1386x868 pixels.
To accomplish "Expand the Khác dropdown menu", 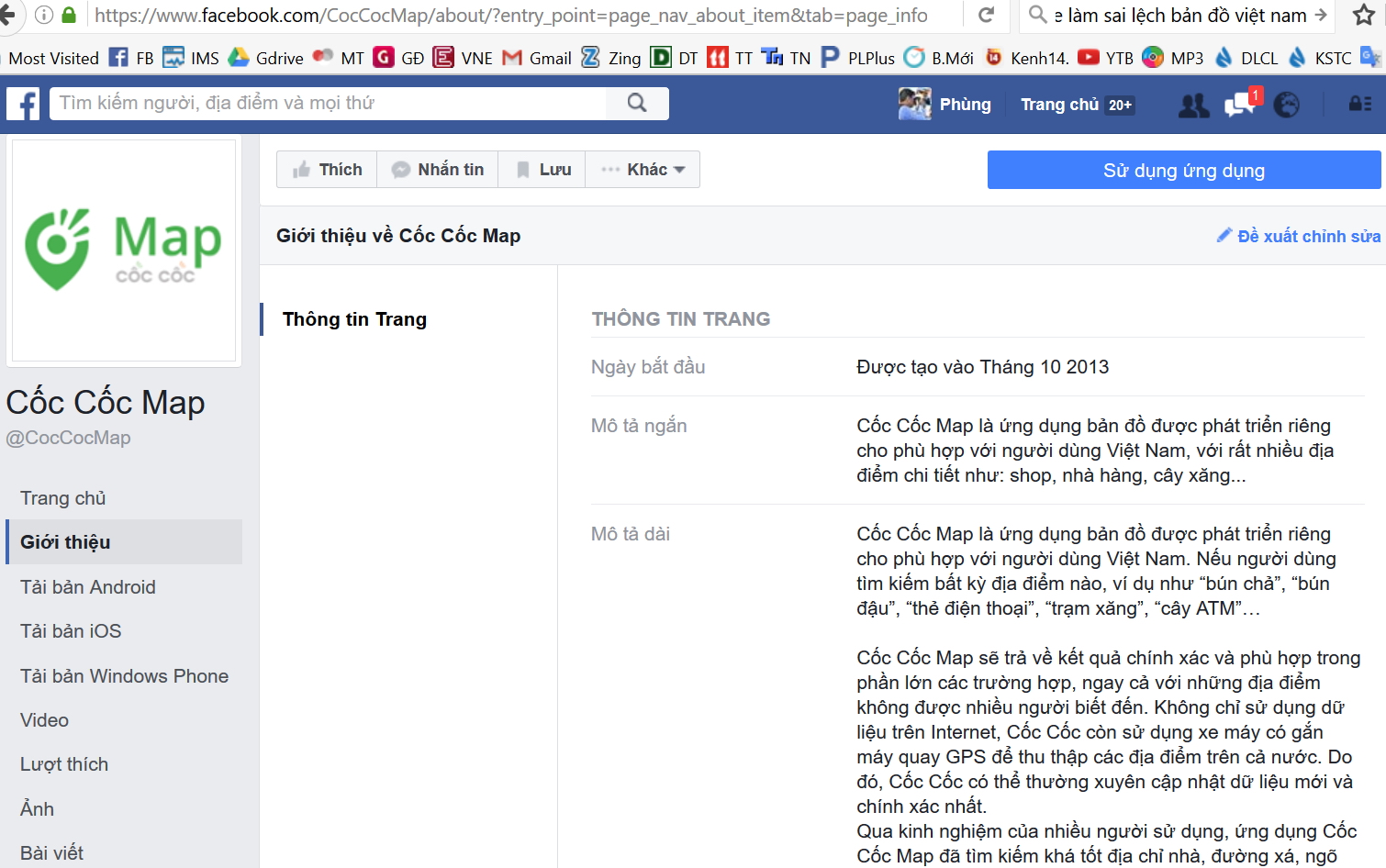I will 643,170.
